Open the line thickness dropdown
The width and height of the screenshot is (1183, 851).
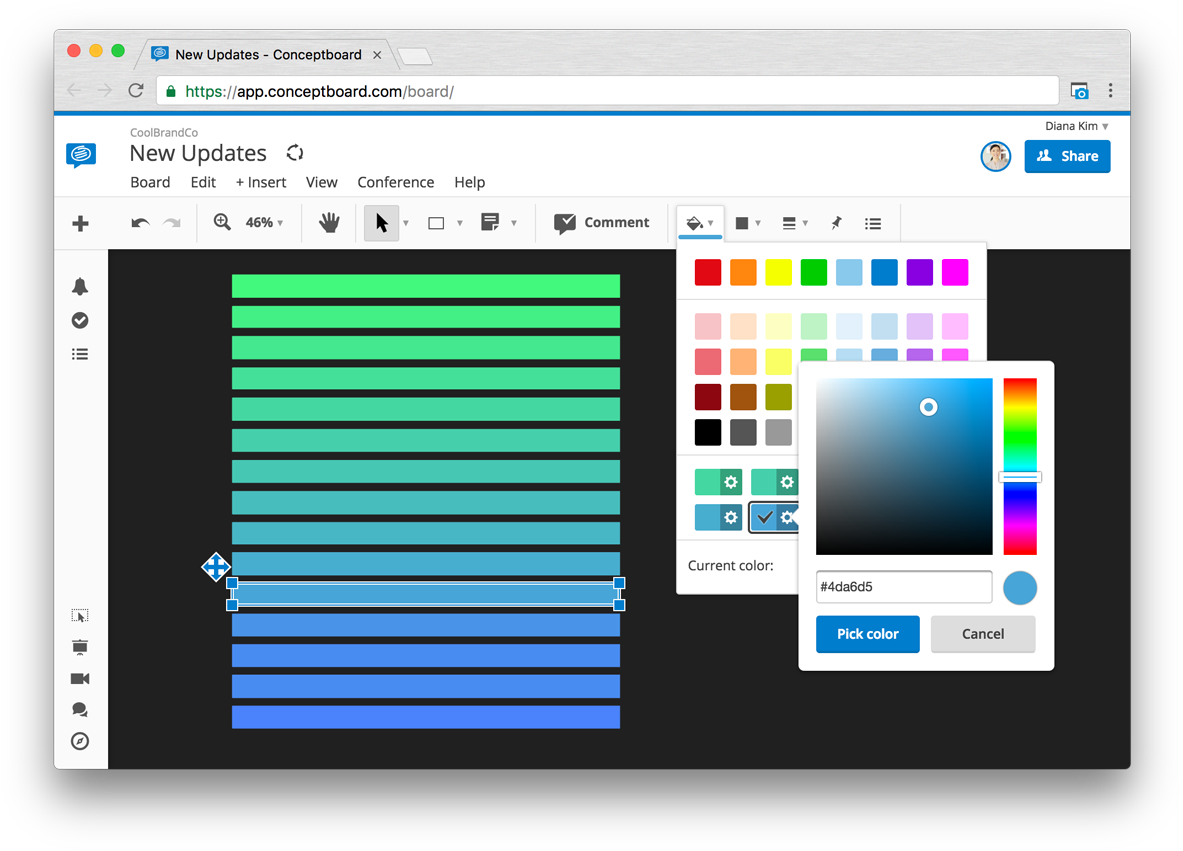point(794,222)
